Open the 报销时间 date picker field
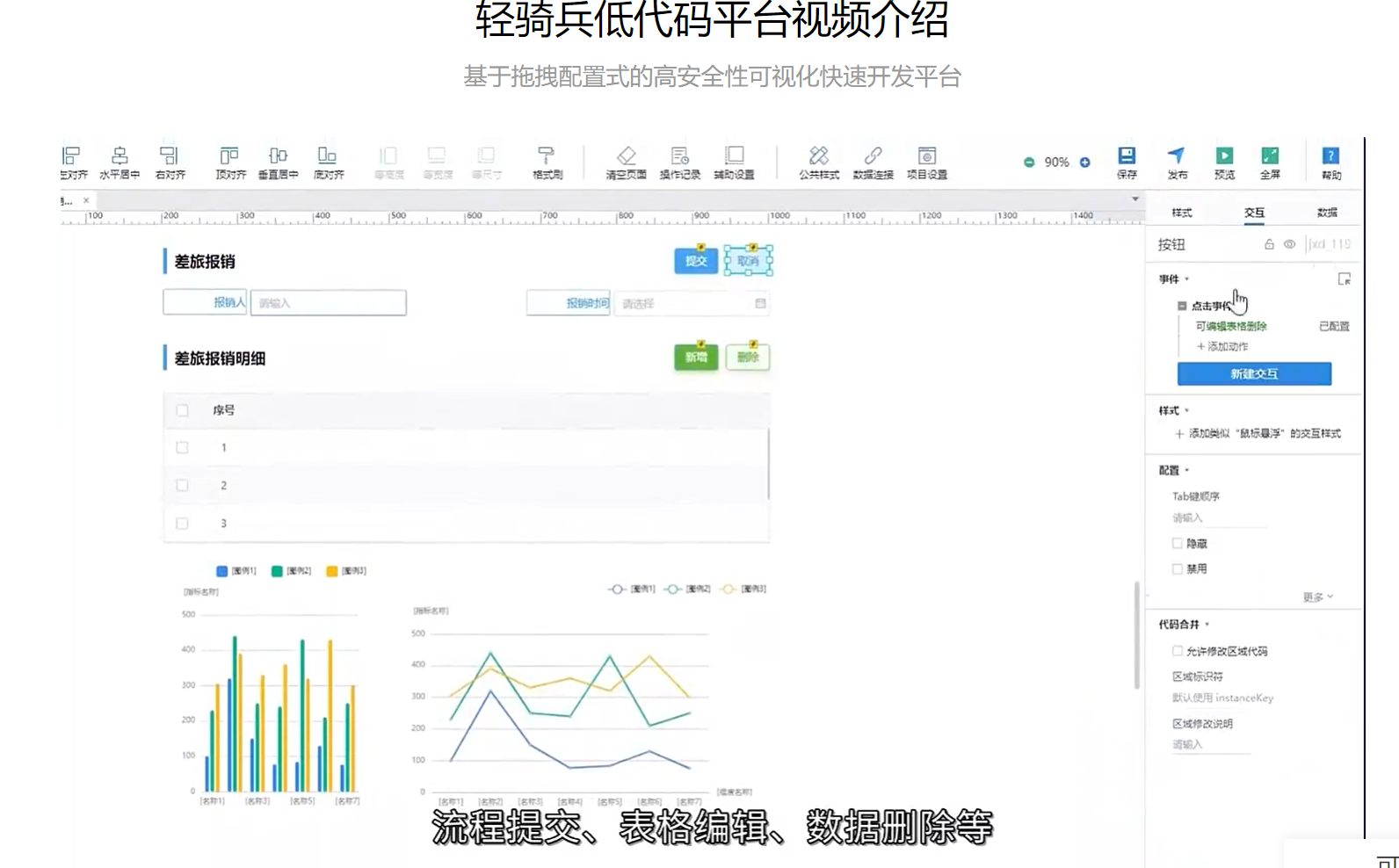The height and width of the screenshot is (868, 1399). click(691, 303)
